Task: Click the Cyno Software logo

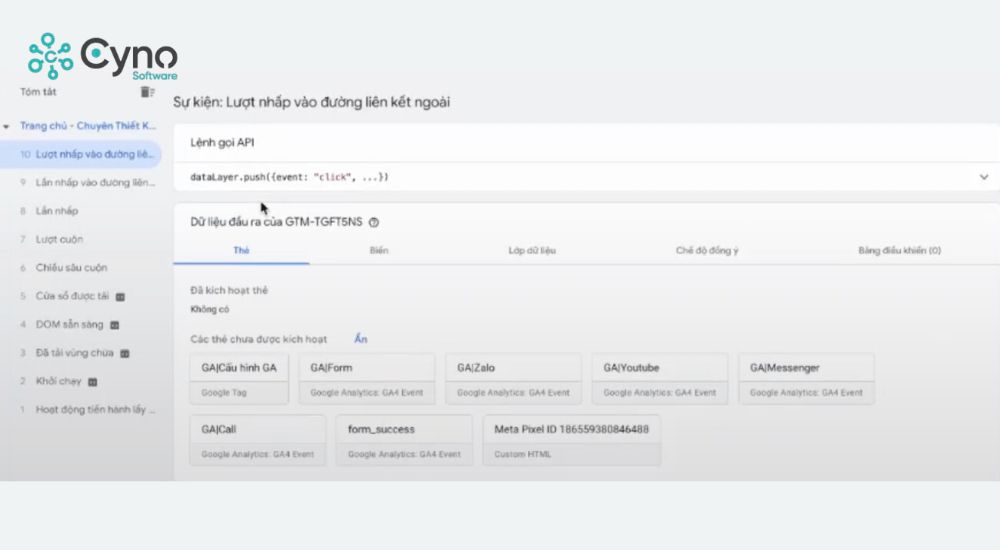Action: (x=102, y=56)
